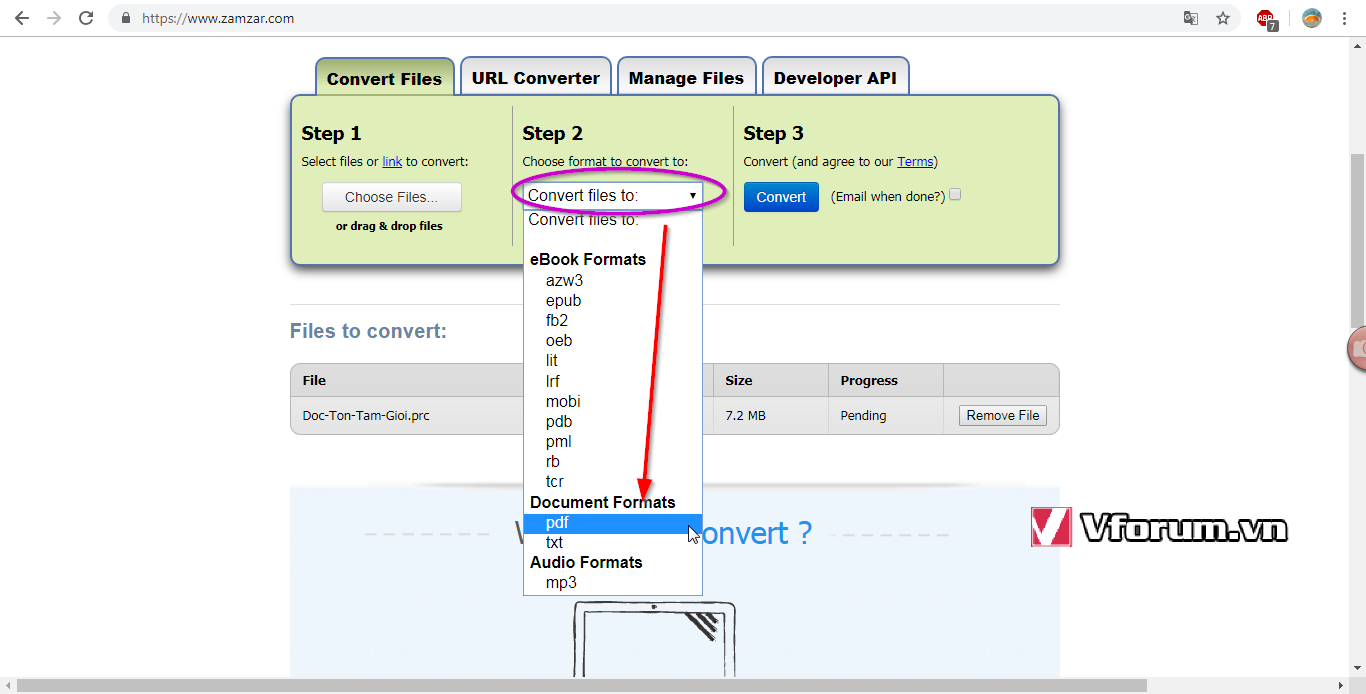Click the or drag & drop files text
Viewport: 1366px width, 694px height.
[389, 226]
